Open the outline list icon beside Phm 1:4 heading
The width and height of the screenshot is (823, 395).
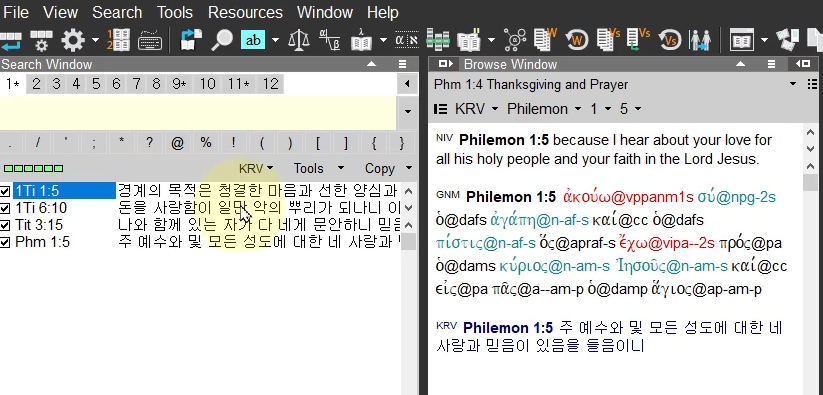point(812,84)
